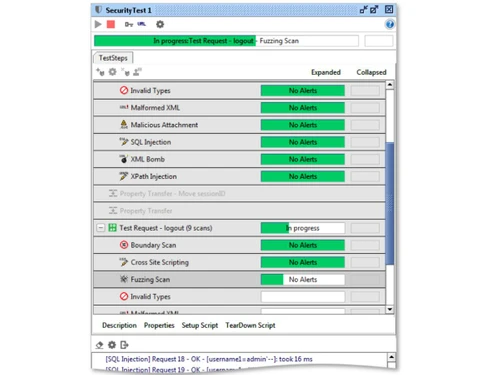Export the security log using the export icon

(124, 345)
